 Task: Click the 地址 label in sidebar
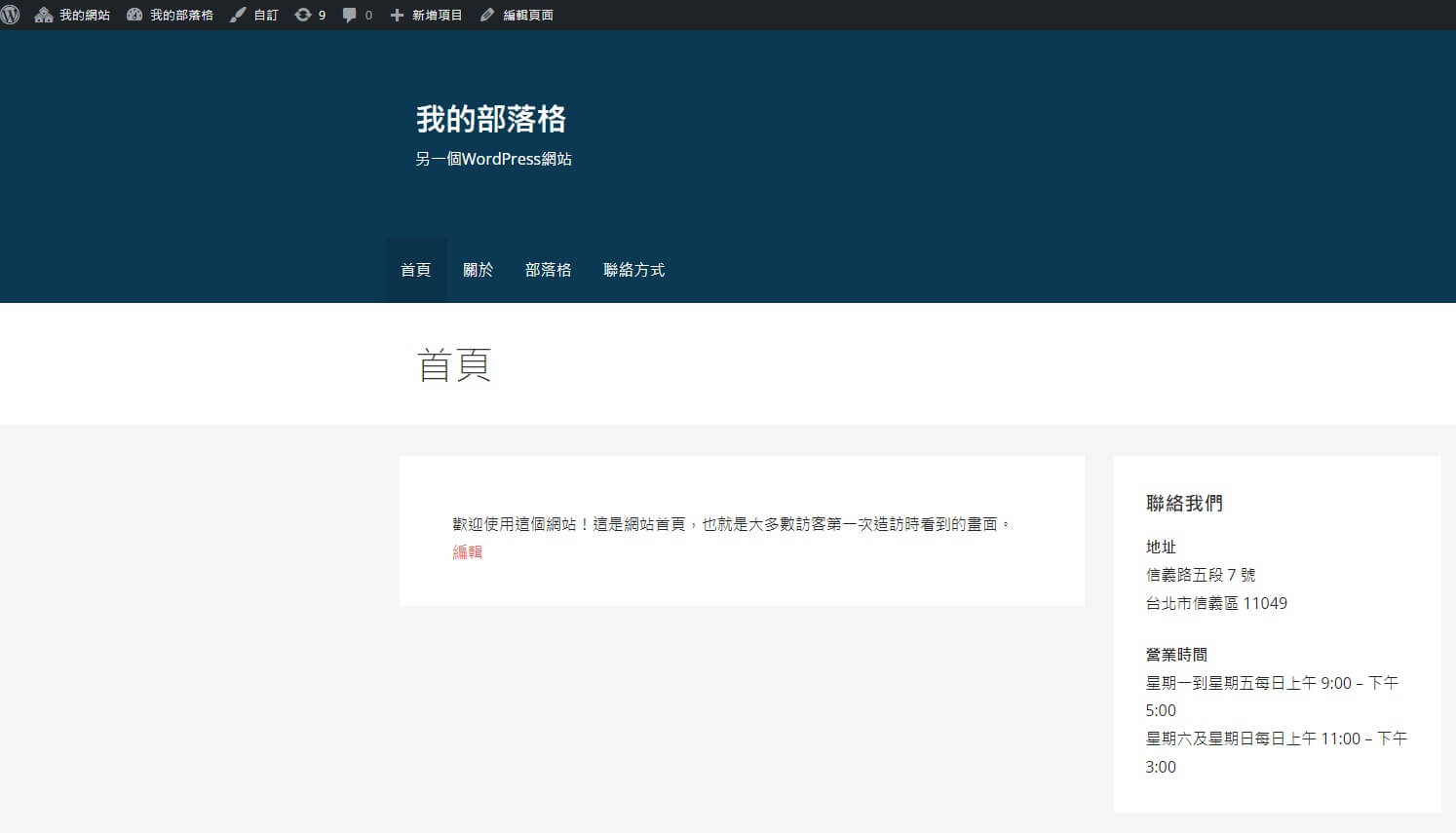coord(1161,547)
